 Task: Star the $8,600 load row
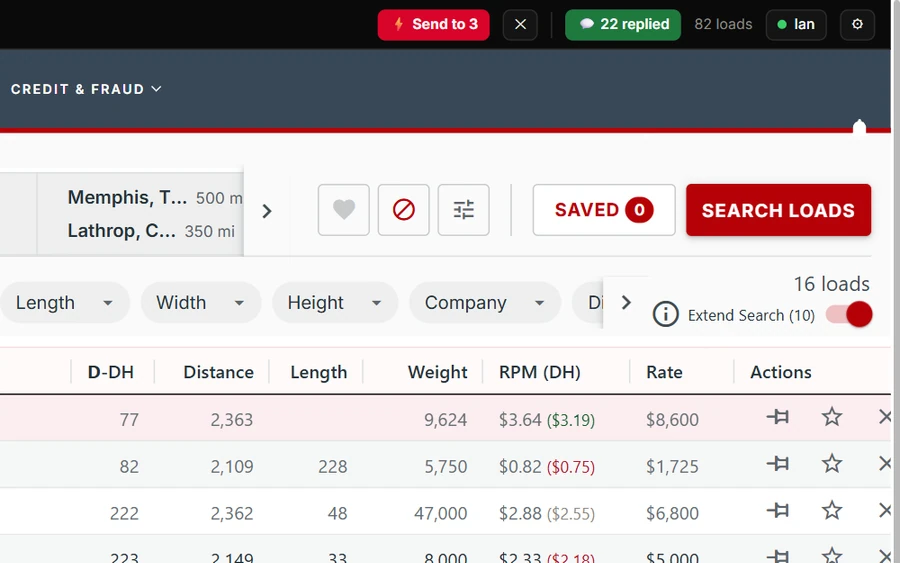click(832, 417)
